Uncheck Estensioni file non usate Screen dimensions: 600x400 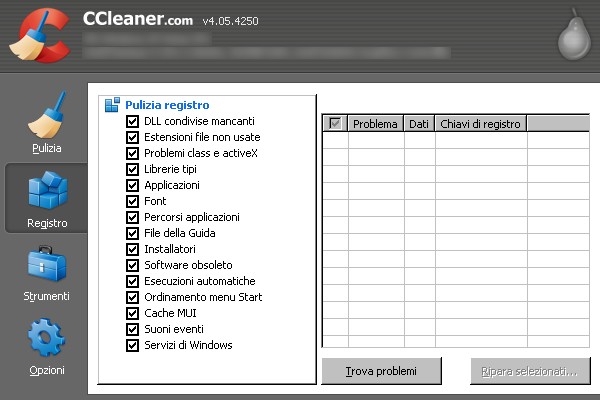point(132,137)
